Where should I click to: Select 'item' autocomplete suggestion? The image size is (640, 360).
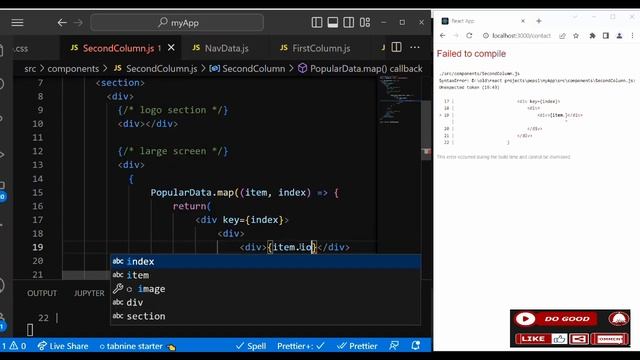click(x=266, y=275)
